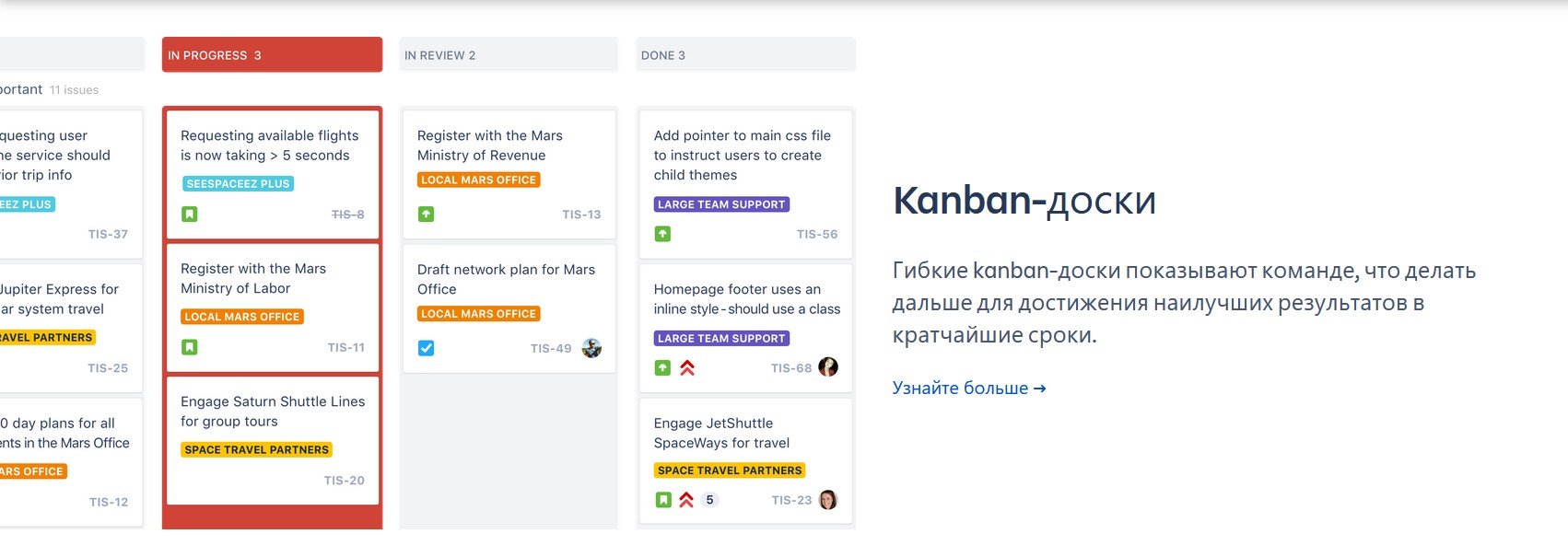This screenshot has width=1568, height=557.
Task: Click the green improvement icon on TIS-56 card
Action: coord(662,234)
